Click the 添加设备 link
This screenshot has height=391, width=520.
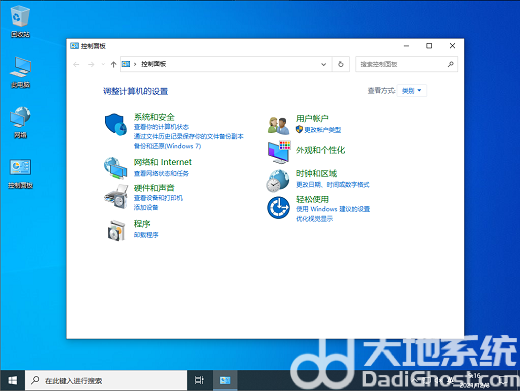146,207
